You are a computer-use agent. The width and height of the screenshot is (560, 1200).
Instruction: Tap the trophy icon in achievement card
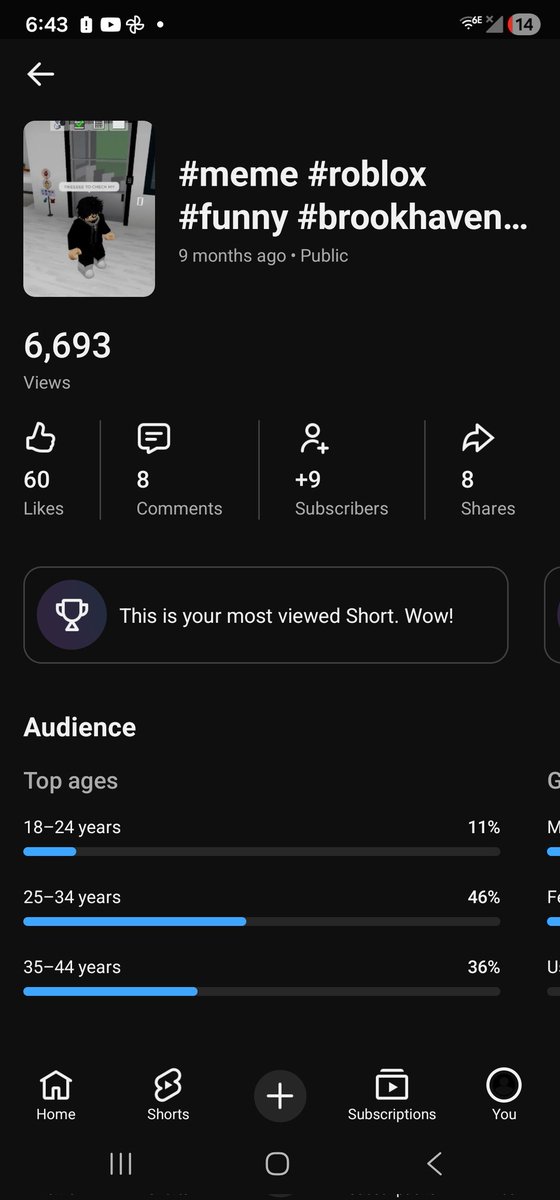pyautogui.click(x=72, y=615)
